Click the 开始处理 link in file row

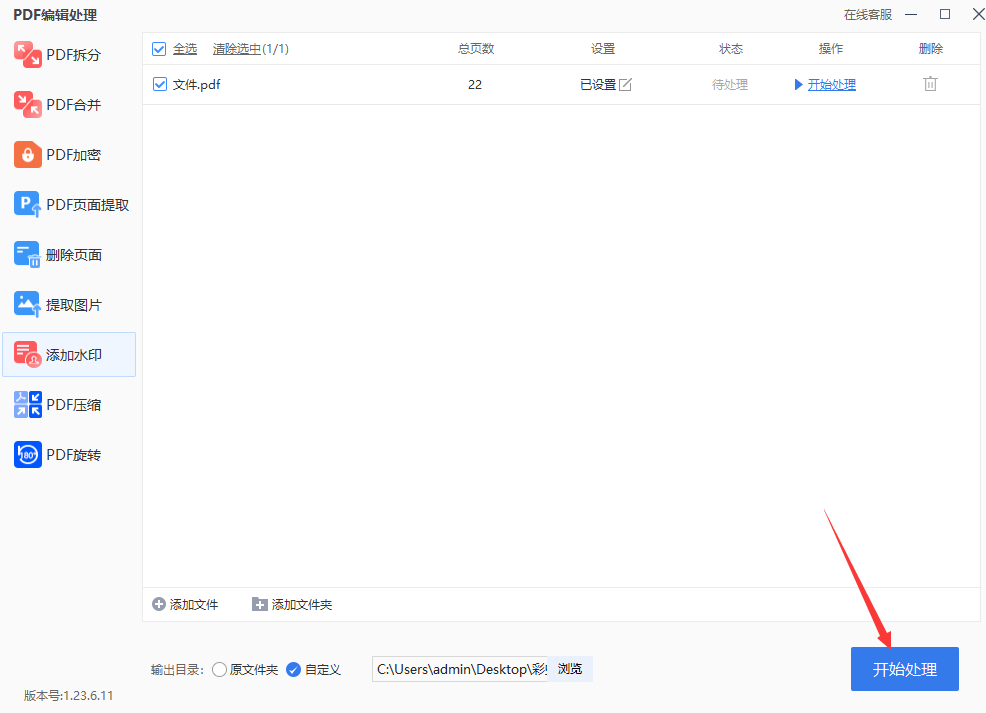tap(831, 84)
